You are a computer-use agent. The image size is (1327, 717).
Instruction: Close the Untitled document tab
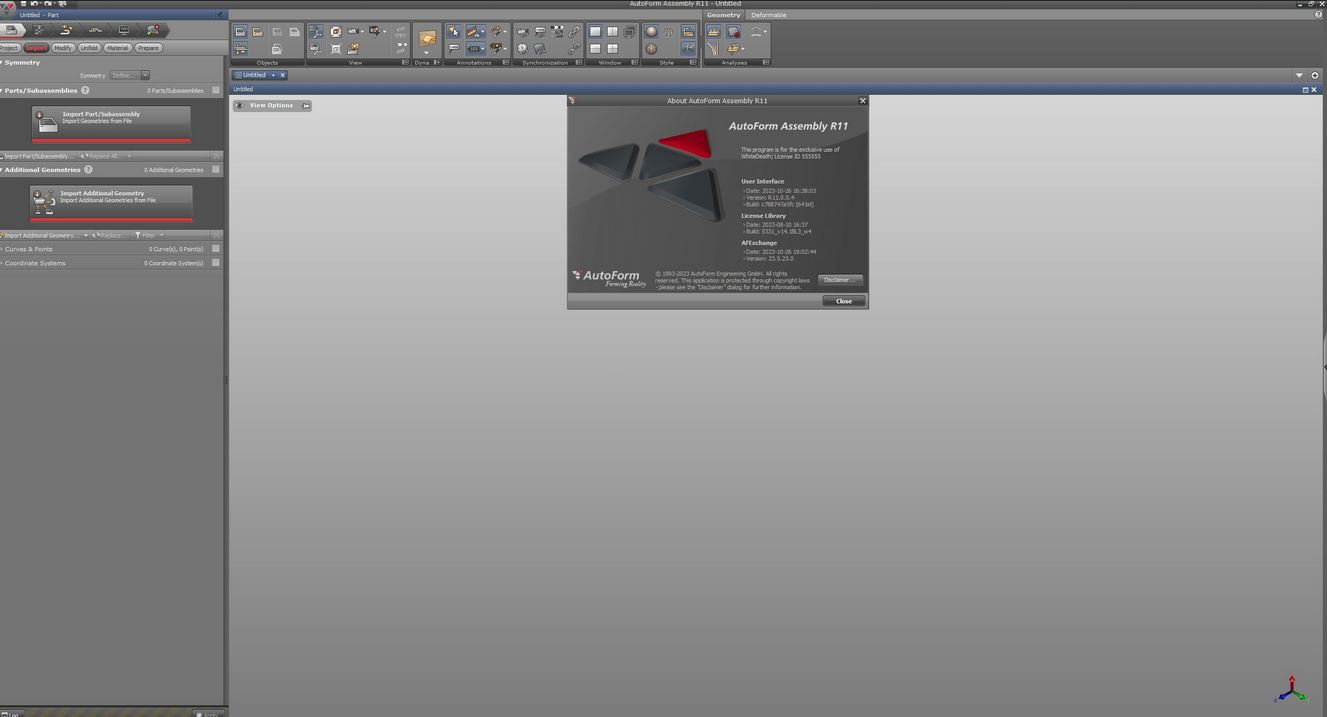coord(282,75)
